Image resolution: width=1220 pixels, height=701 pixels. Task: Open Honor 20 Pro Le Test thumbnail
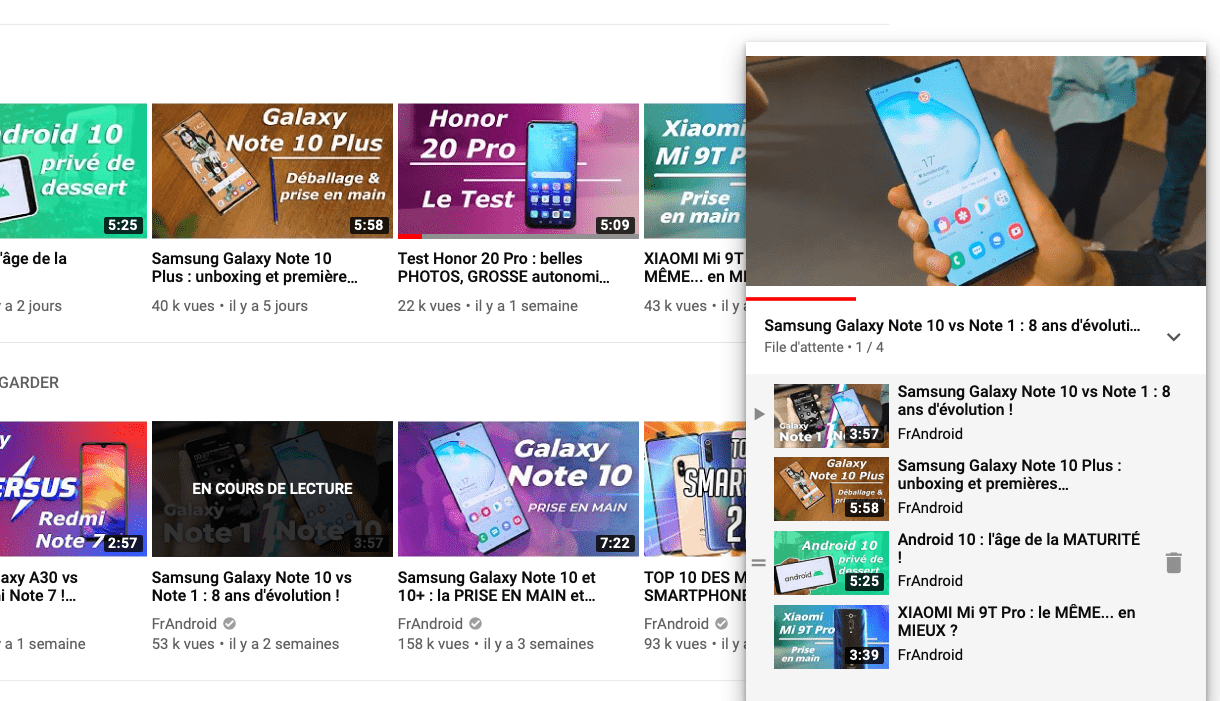518,171
